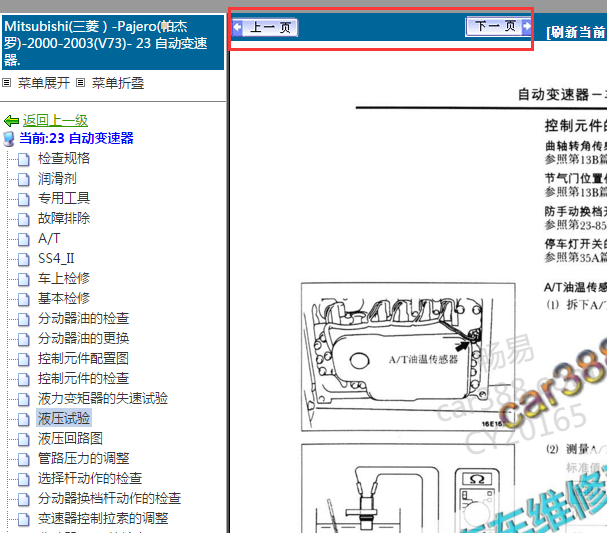
Task: Select the highlighted 液压试验 tree item
Action: click(64, 418)
